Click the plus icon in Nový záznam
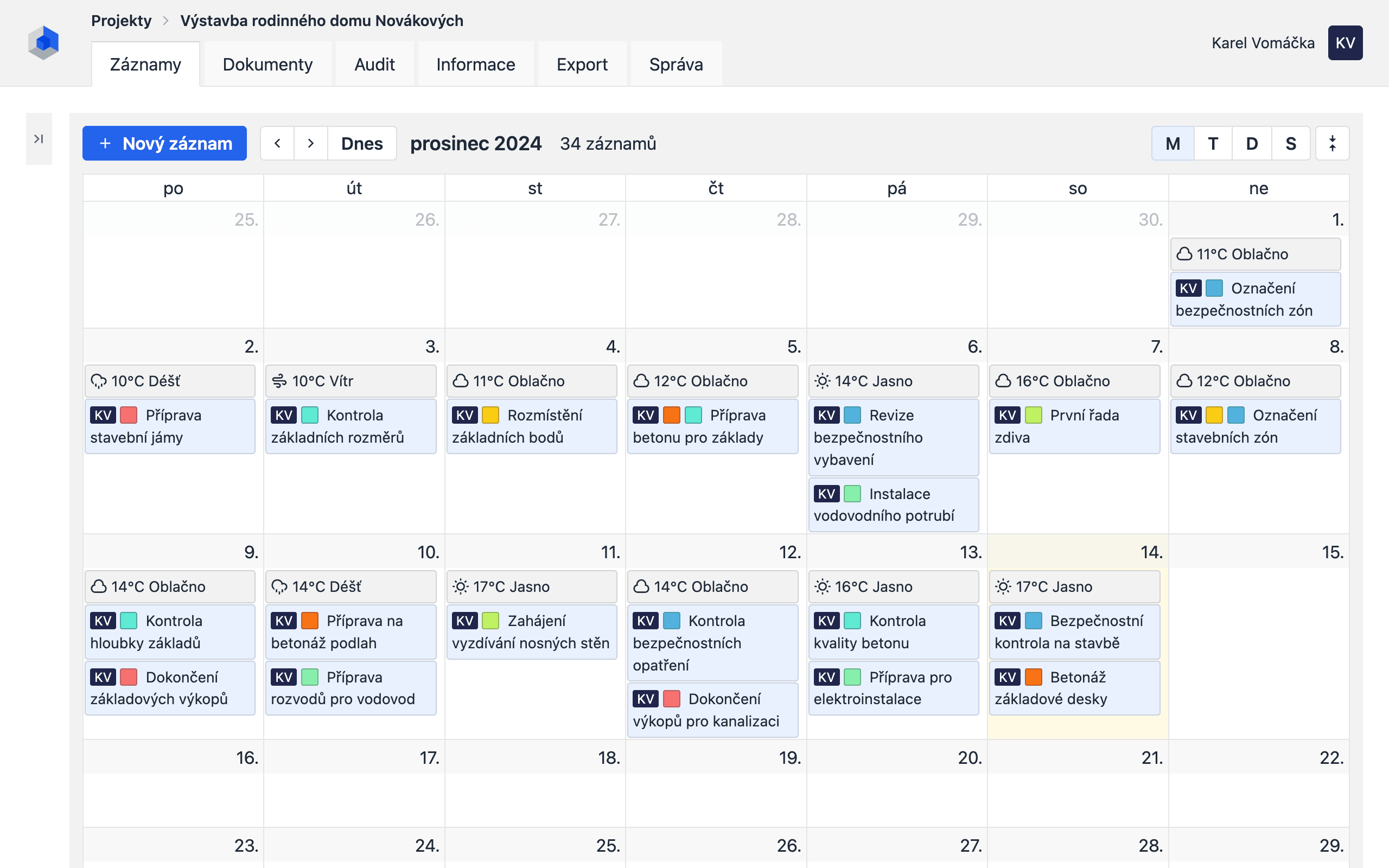This screenshot has height=868, width=1389. point(105,144)
